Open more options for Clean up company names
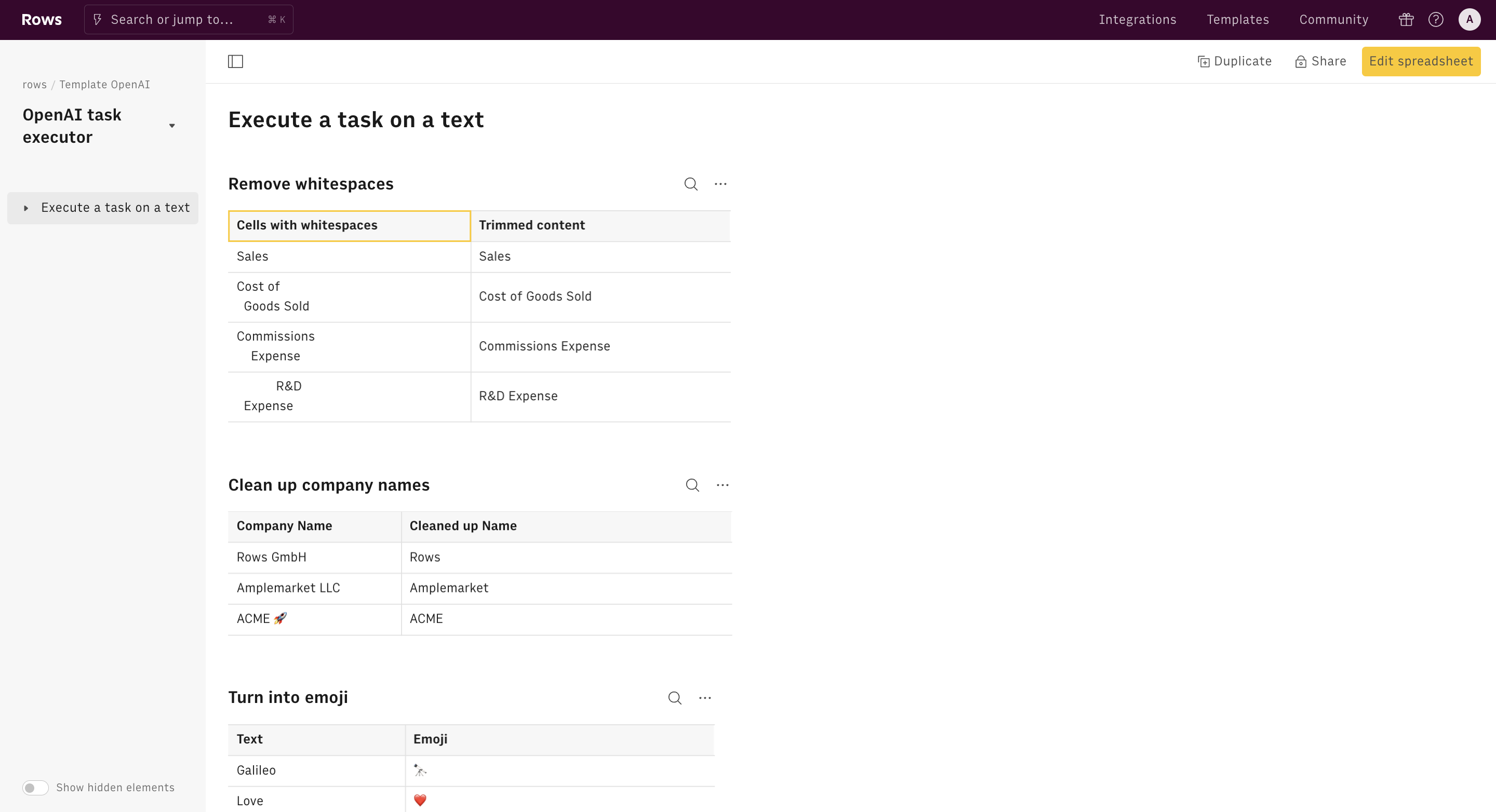1496x812 pixels. (722, 485)
